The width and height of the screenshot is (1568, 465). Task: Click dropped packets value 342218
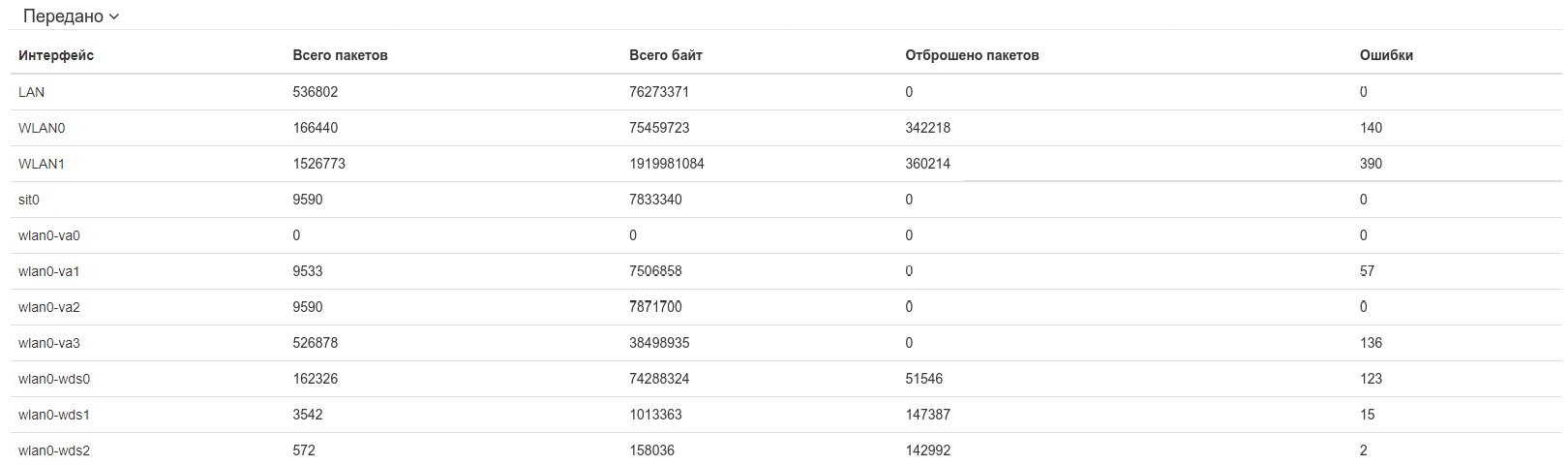[928, 128]
